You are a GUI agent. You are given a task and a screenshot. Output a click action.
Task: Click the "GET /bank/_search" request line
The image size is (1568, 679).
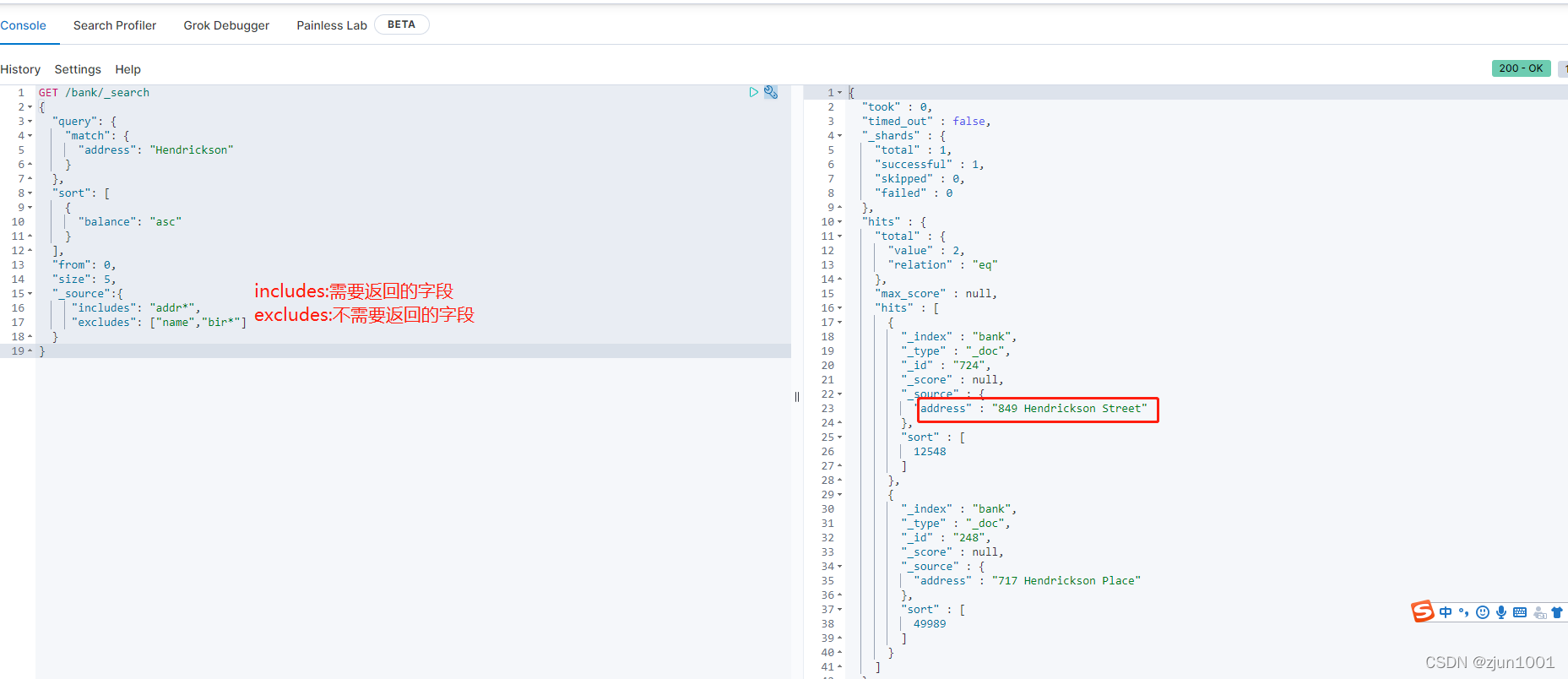pyautogui.click(x=94, y=93)
